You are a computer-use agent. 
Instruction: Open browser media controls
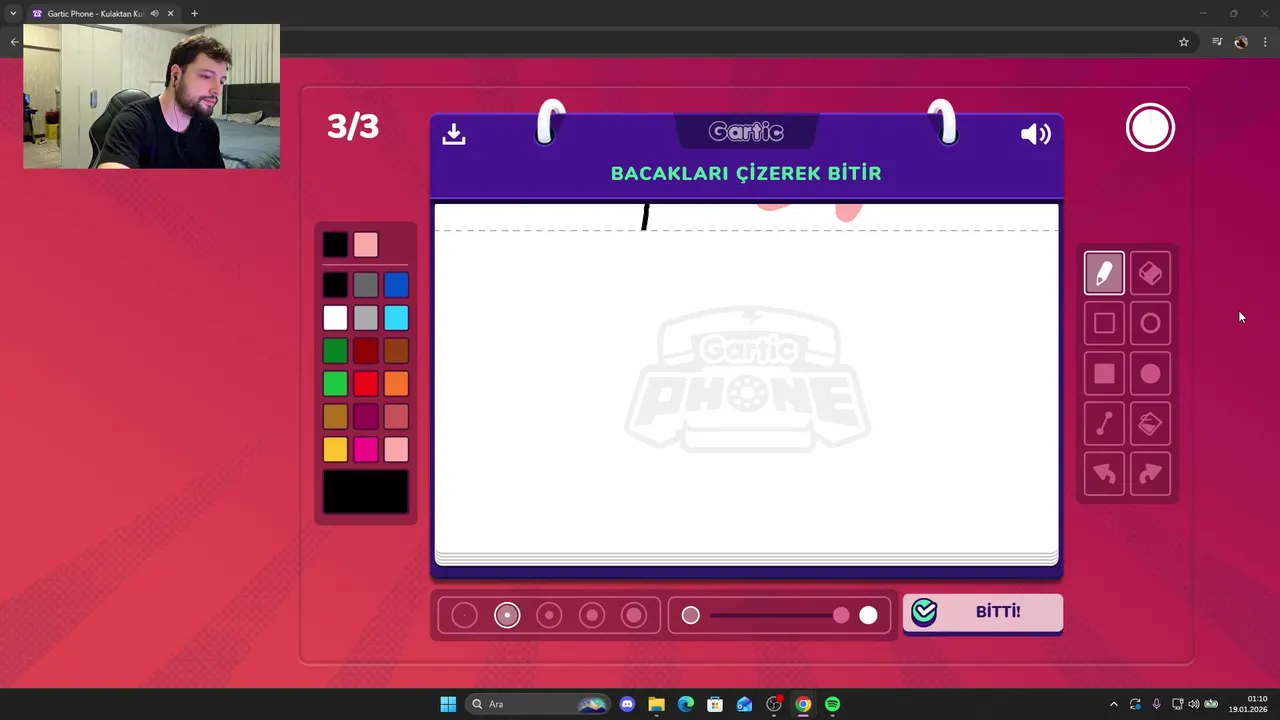click(x=1217, y=42)
